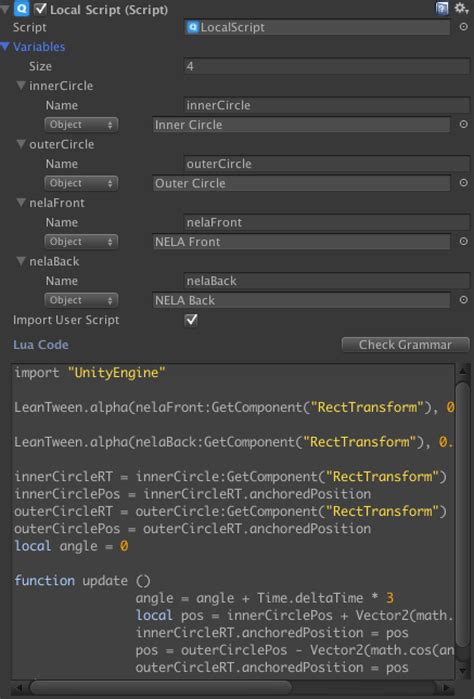Viewport: 474px width, 699px height.
Task: Open the component help book icon
Action: 441,8
